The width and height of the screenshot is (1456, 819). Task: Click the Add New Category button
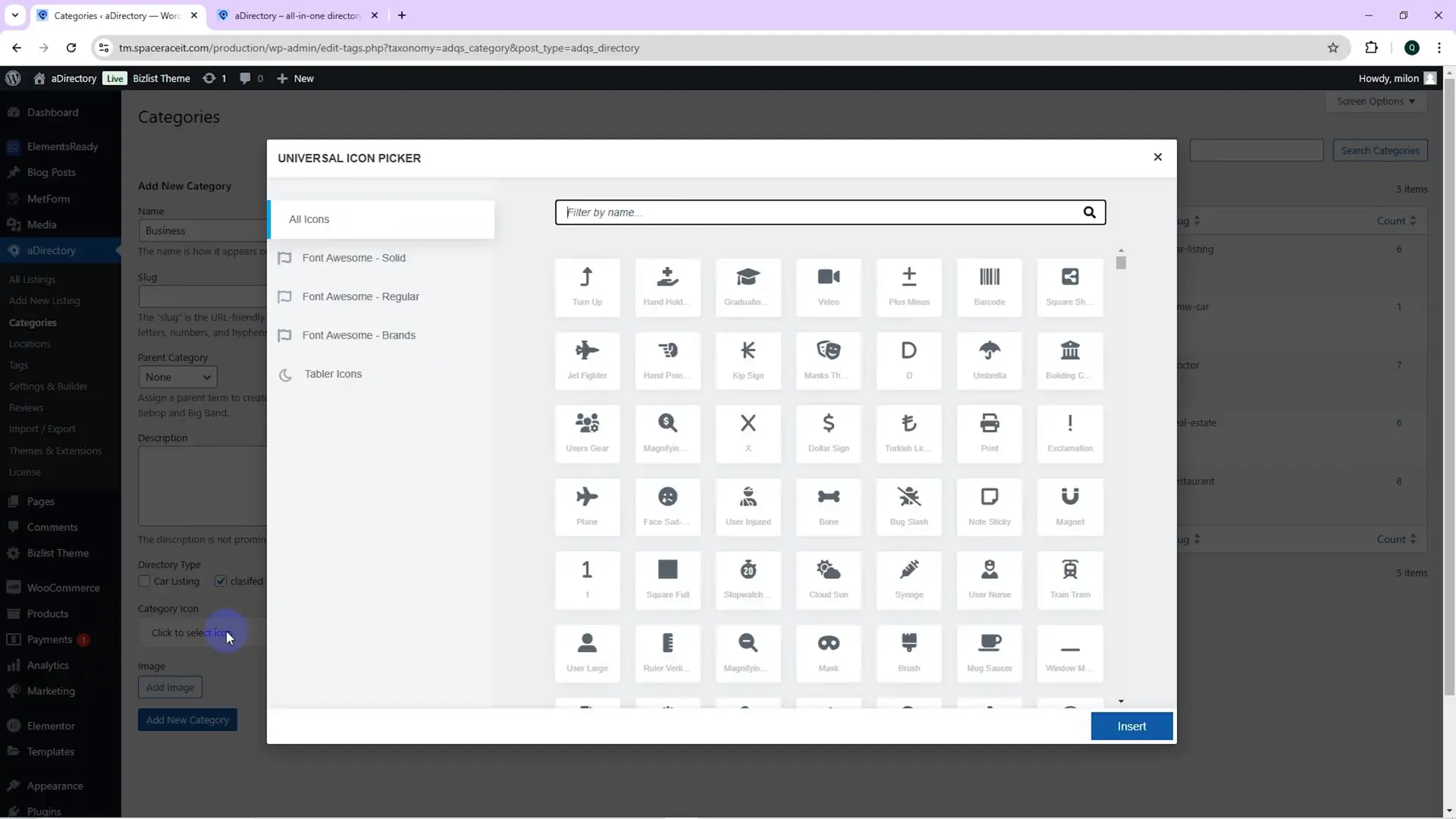(x=187, y=720)
